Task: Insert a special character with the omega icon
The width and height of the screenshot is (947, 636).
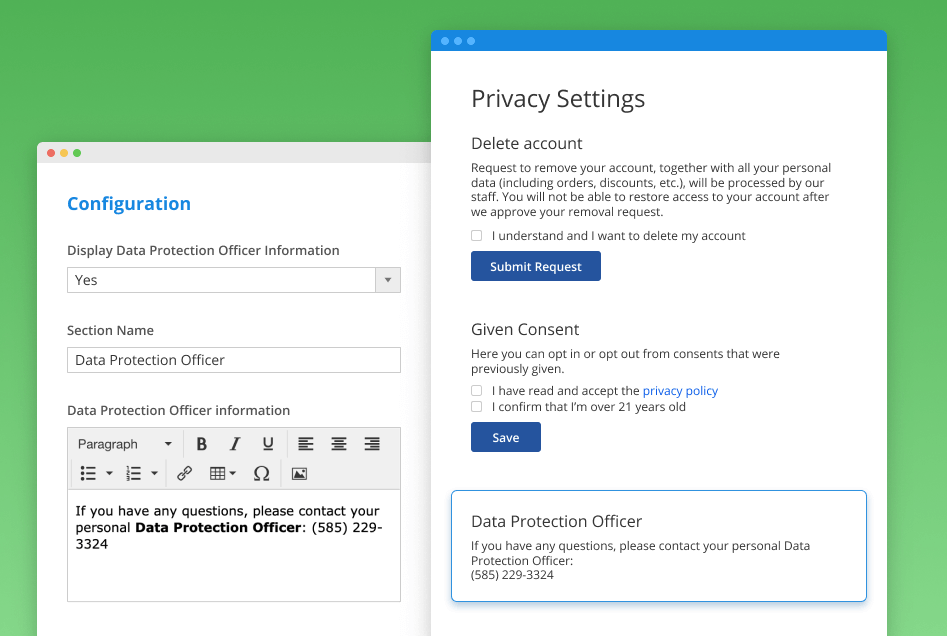Action: (262, 474)
